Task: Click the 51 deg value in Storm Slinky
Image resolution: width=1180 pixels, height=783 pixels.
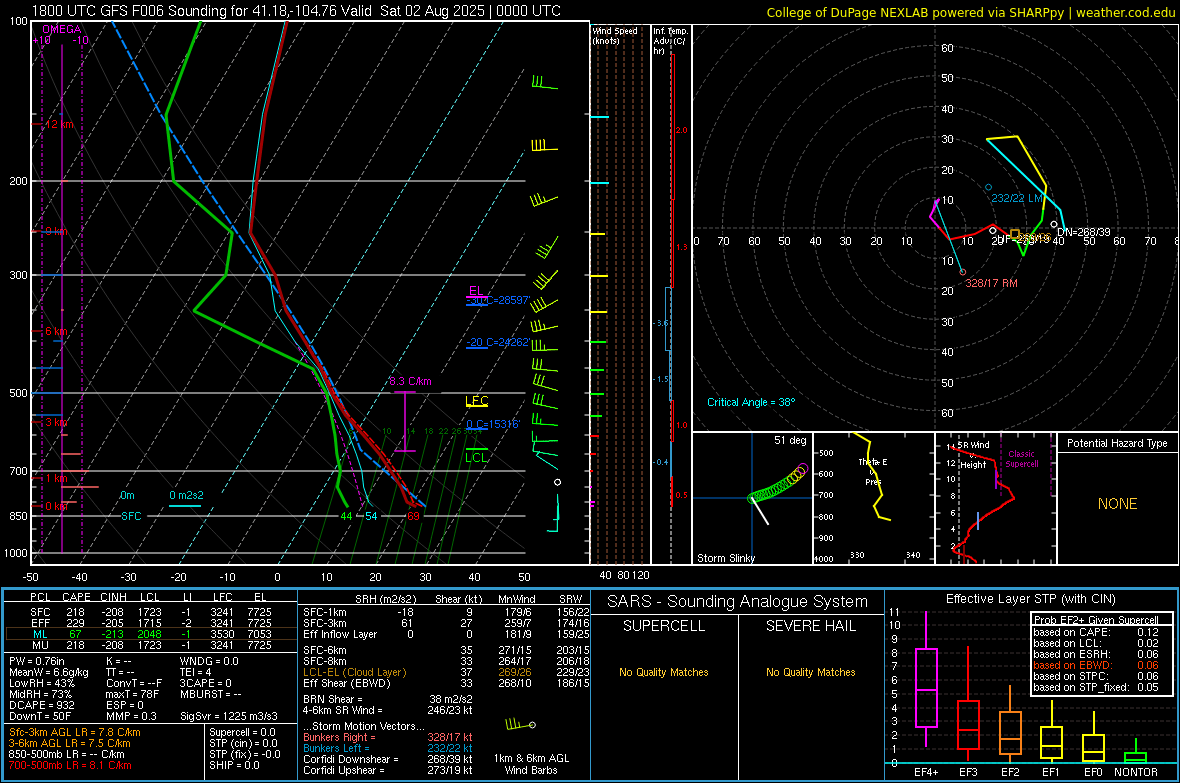Action: pyautogui.click(x=790, y=440)
